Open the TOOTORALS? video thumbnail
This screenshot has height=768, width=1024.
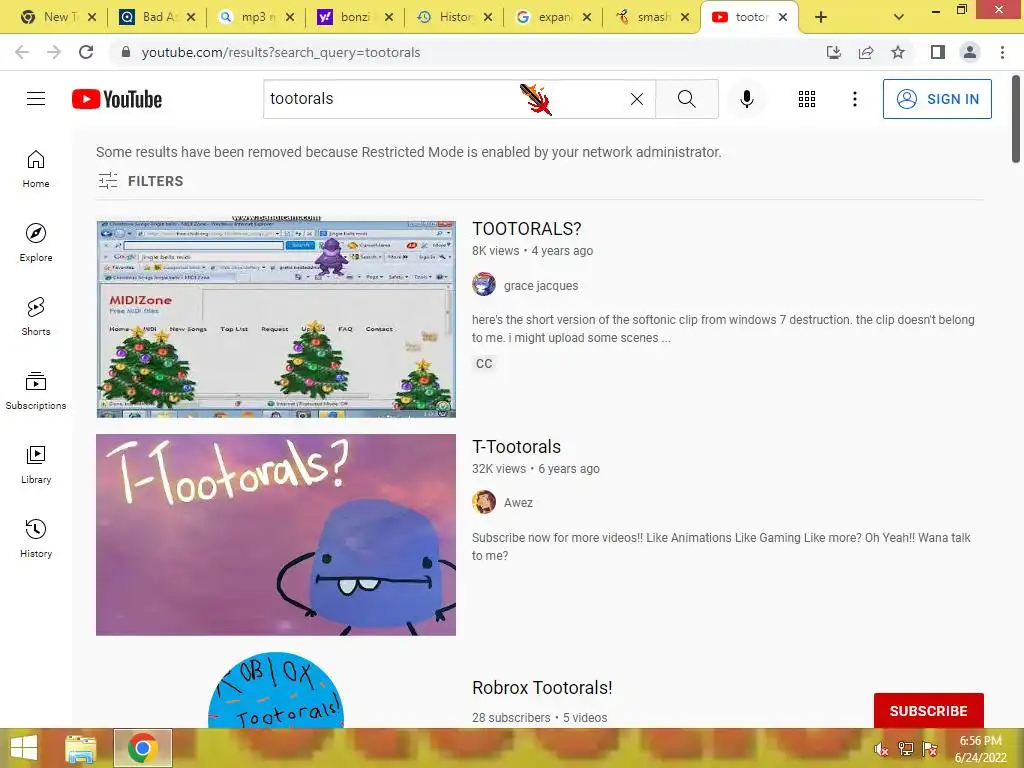click(276, 317)
